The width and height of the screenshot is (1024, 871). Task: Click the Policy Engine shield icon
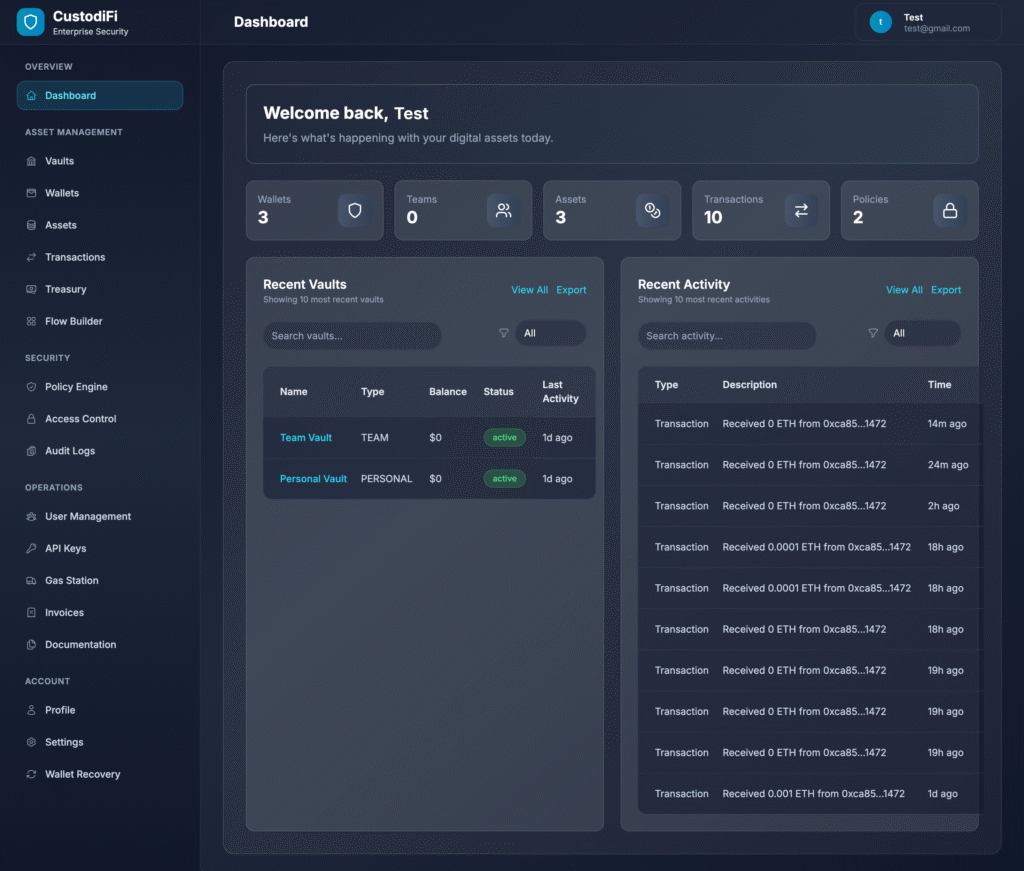(31, 387)
